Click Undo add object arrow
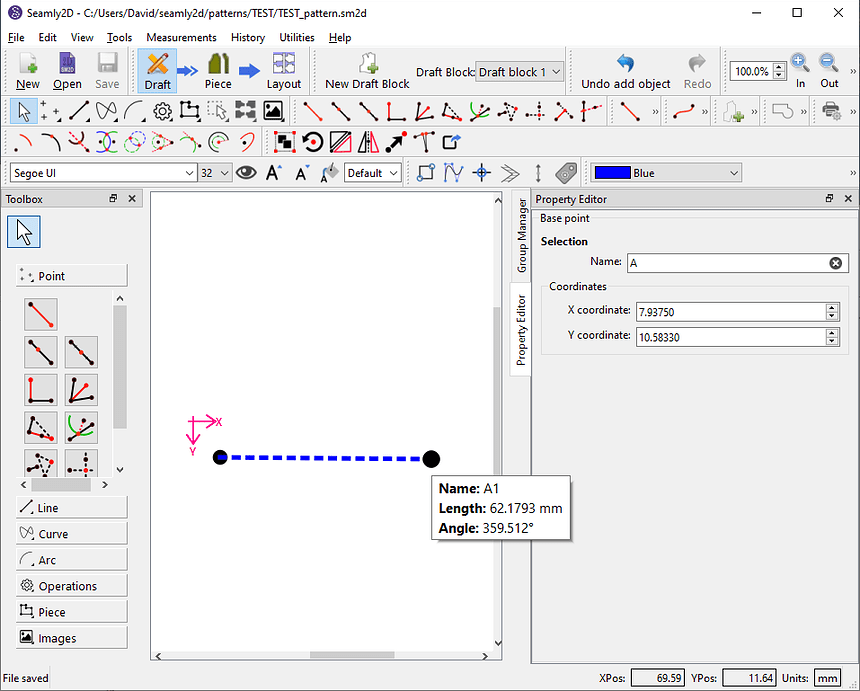Viewport: 860px width, 691px height. tap(625, 64)
